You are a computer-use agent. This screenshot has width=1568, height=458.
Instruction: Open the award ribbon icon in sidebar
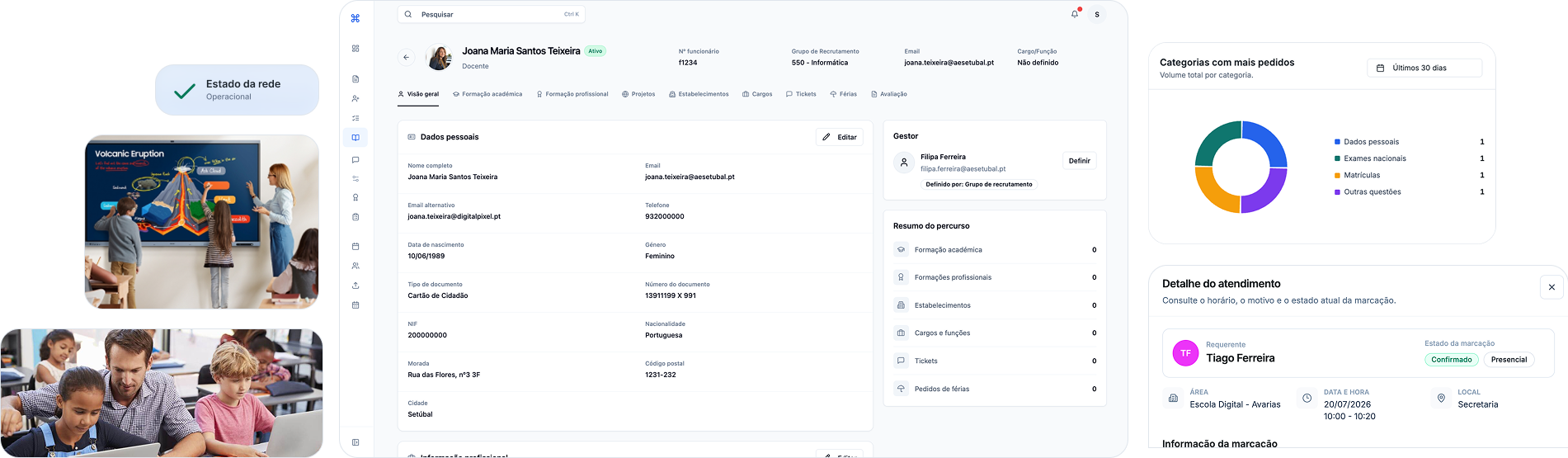click(x=356, y=197)
